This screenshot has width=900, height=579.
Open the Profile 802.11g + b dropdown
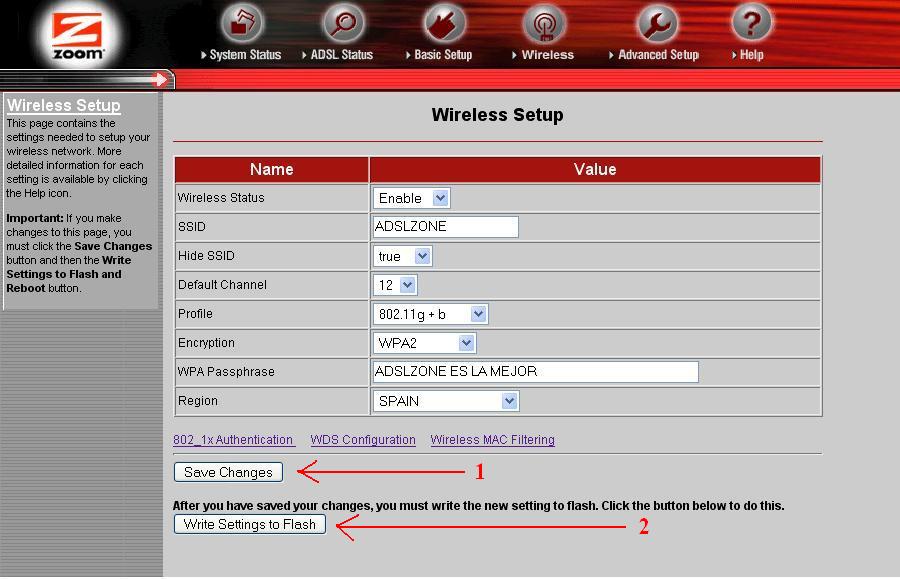coord(430,314)
